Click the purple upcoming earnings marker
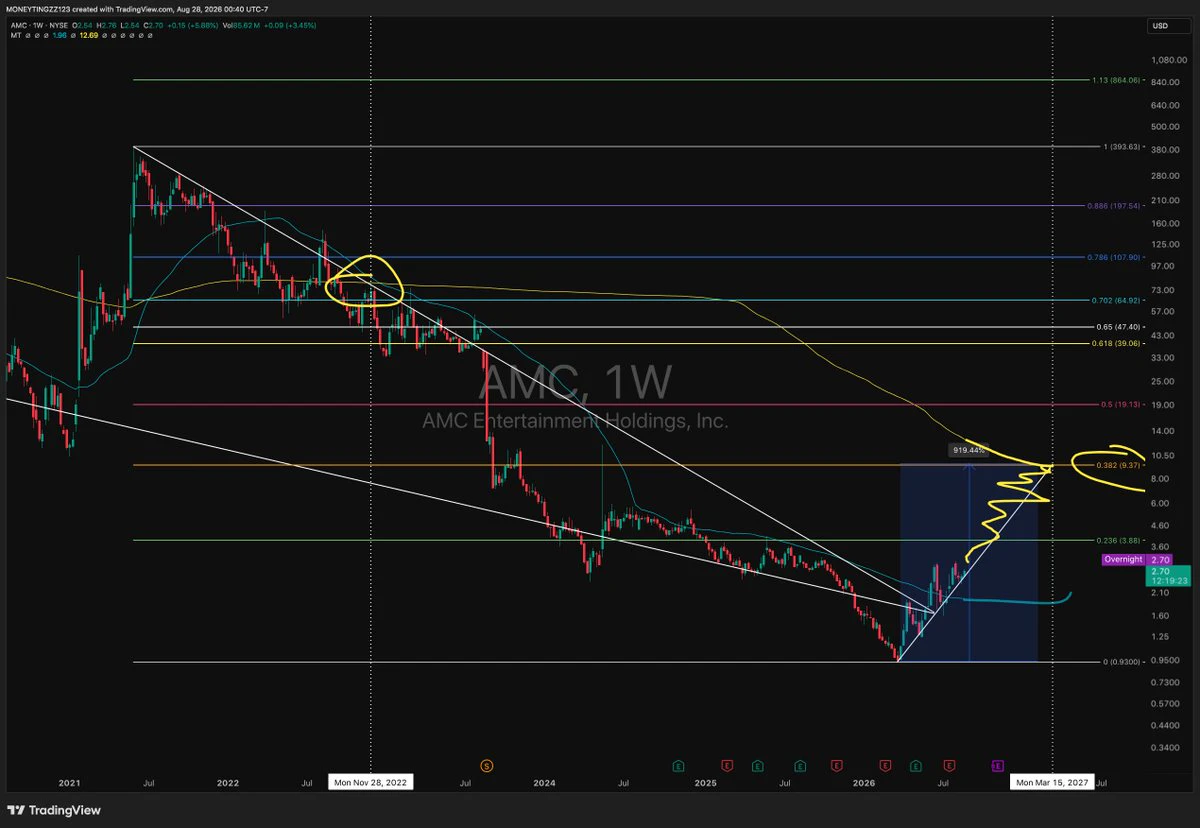This screenshot has height=828, width=1200. click(x=998, y=766)
